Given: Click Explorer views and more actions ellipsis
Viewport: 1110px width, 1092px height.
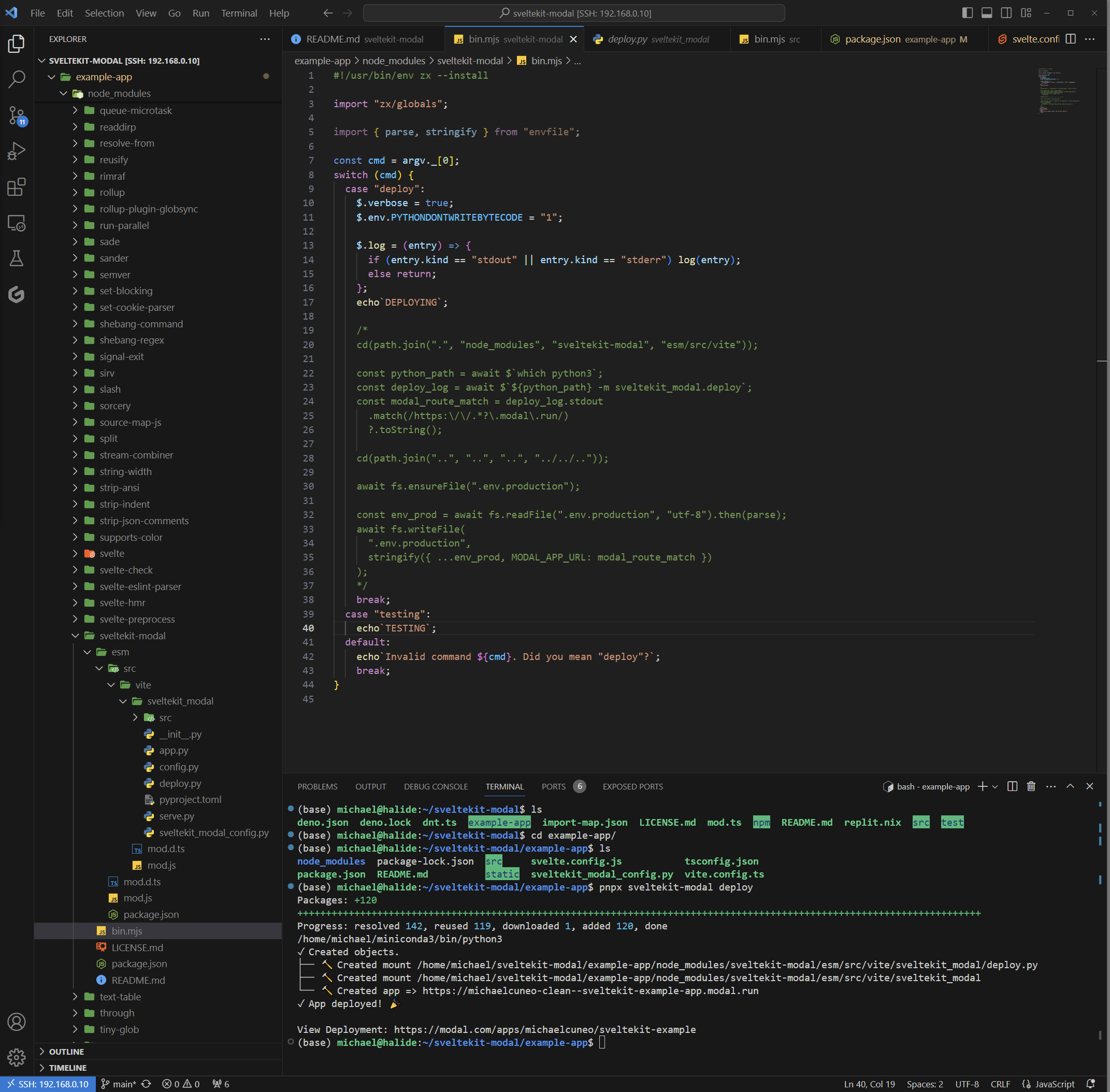Looking at the screenshot, I should tap(264, 39).
